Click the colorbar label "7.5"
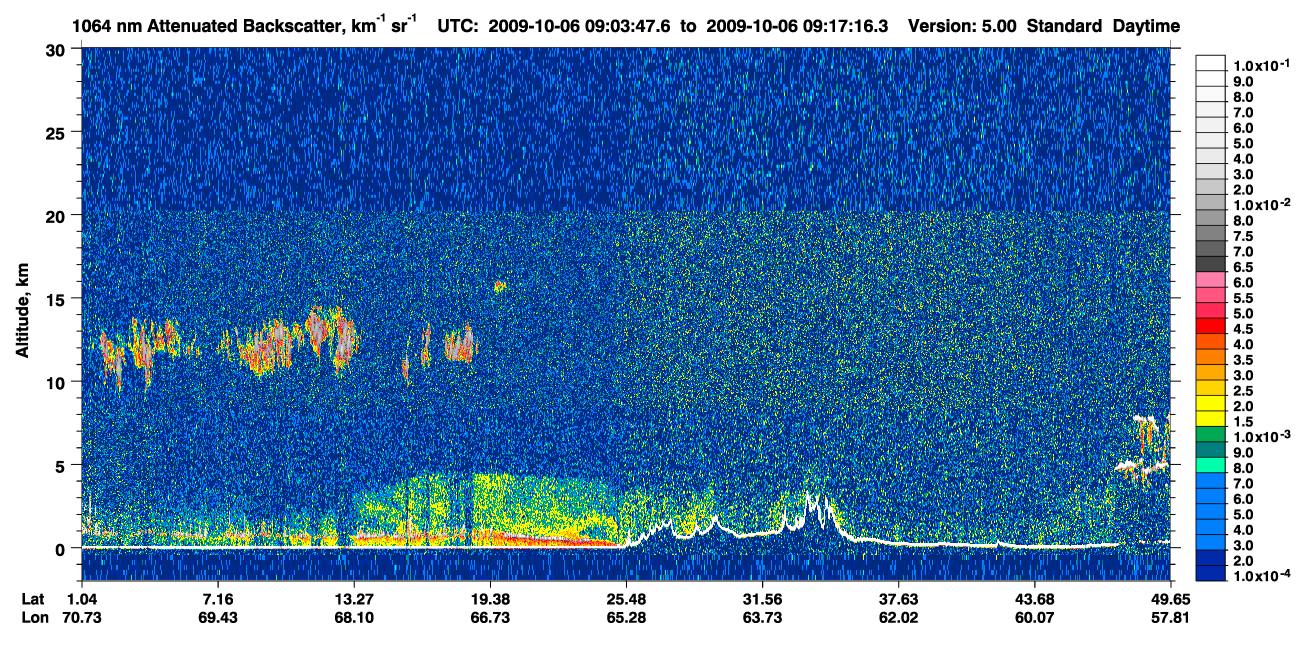The width and height of the screenshot is (1300, 667). [1244, 236]
